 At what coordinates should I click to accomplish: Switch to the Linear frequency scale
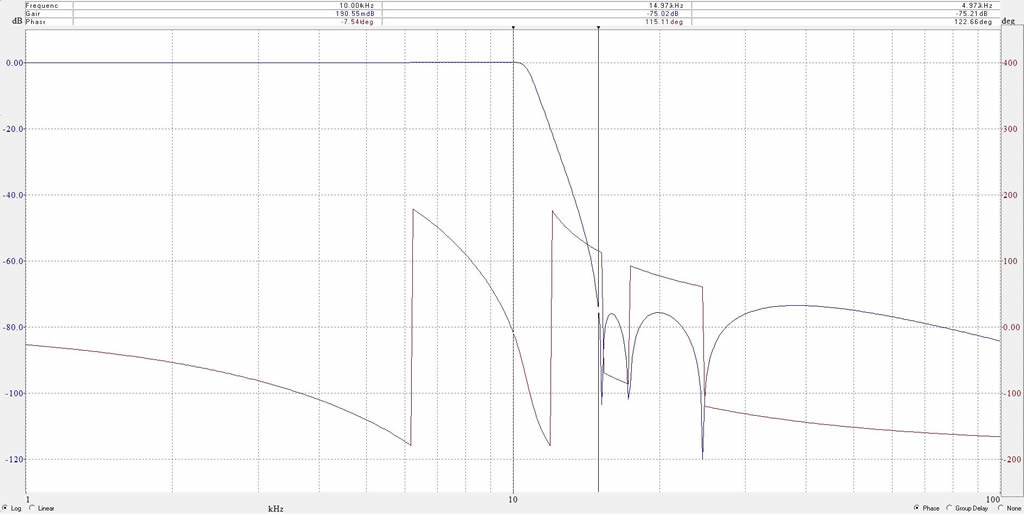tap(32, 507)
